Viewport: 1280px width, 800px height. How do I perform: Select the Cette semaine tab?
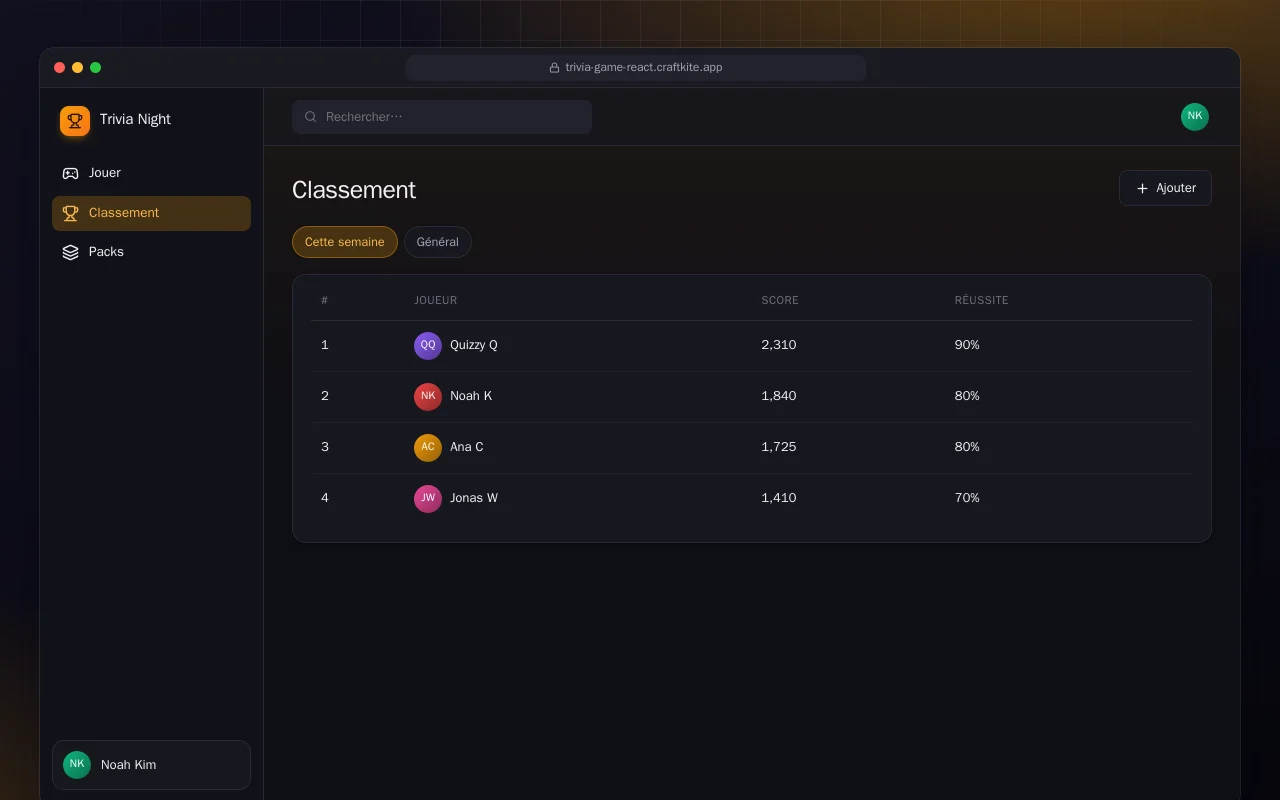[345, 242]
